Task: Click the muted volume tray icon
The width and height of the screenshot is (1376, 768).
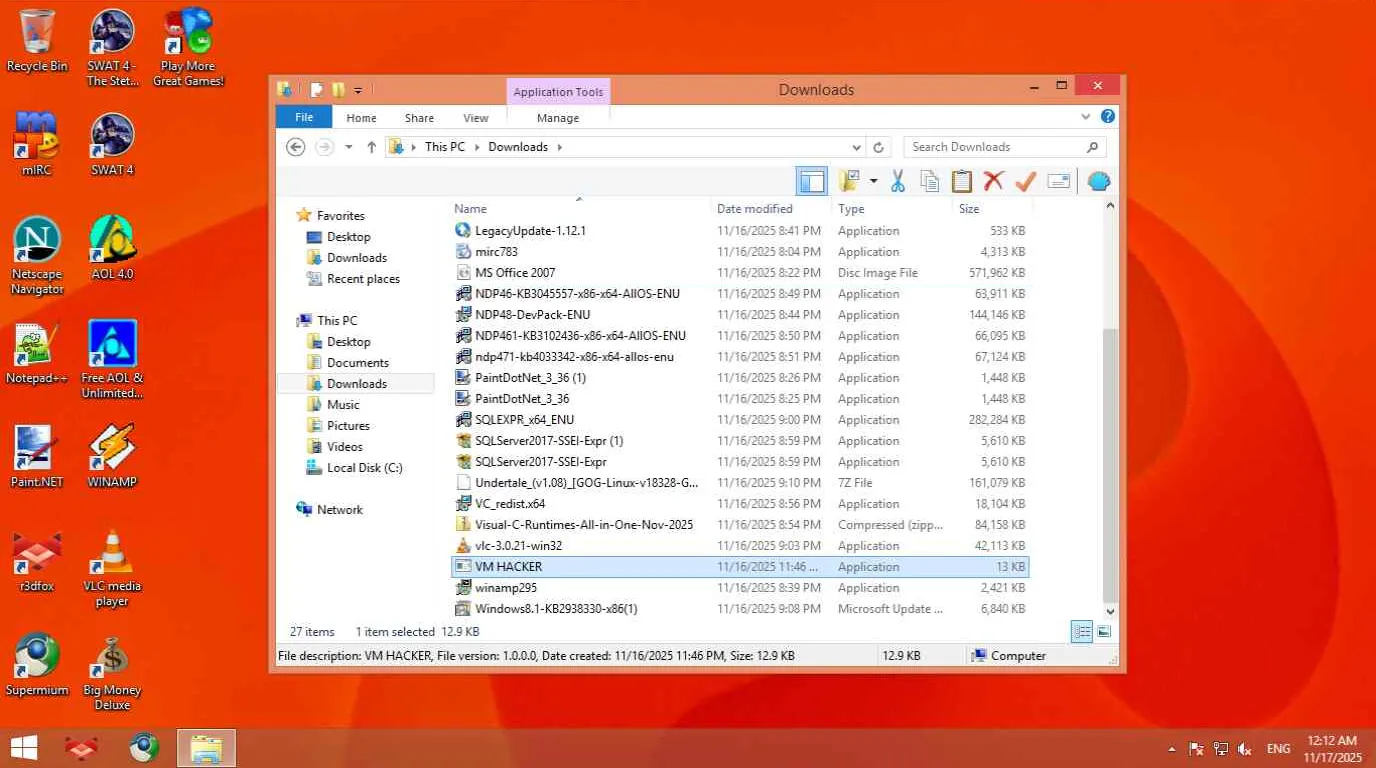Action: (x=1245, y=749)
